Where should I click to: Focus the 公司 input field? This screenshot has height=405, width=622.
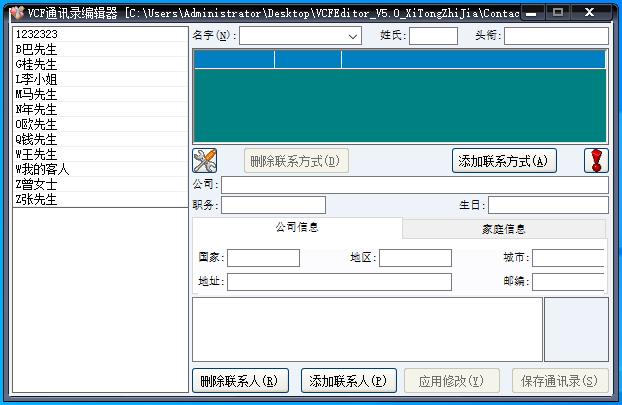[x=415, y=185]
